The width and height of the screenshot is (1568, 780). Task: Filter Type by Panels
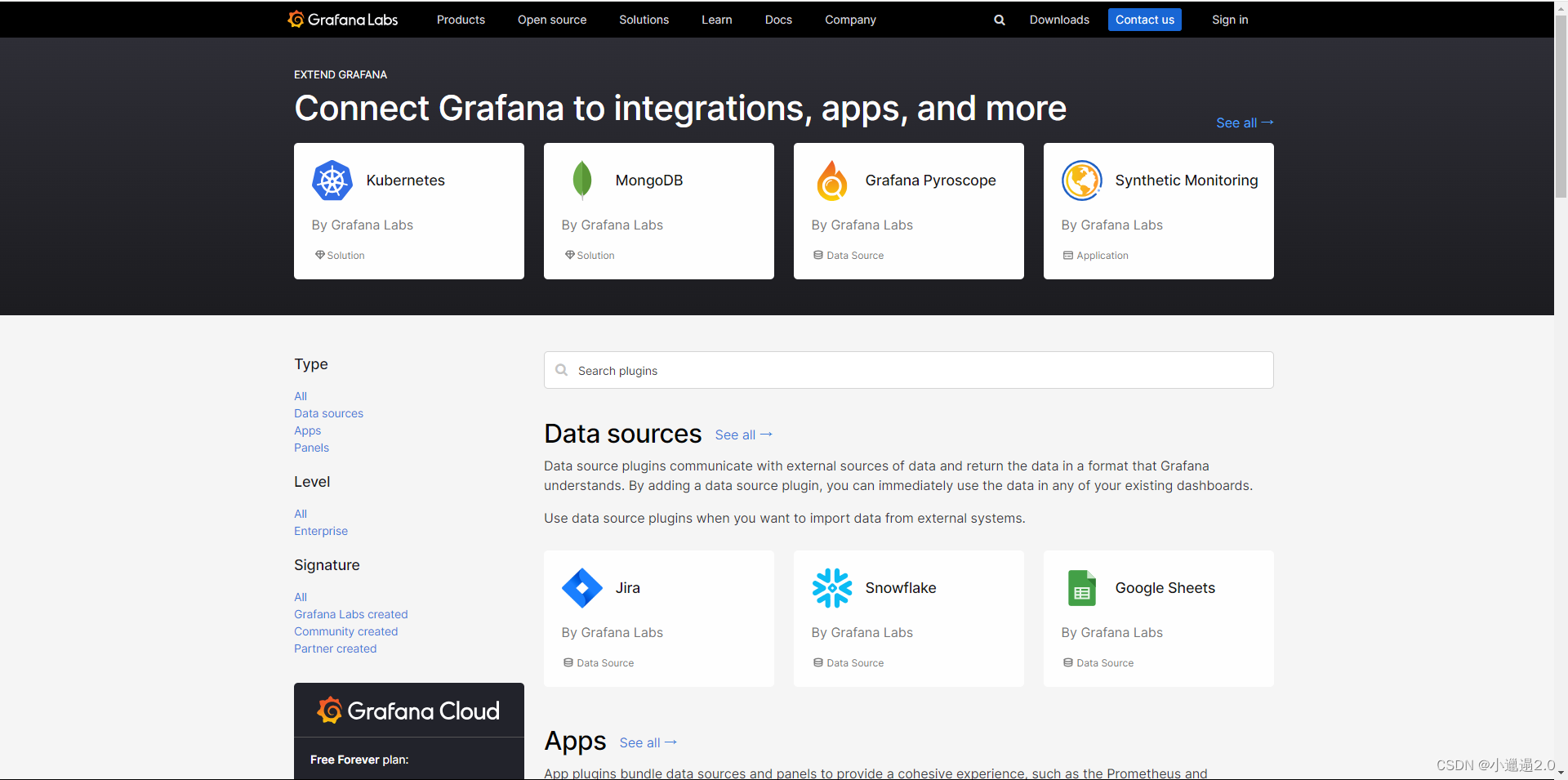[x=312, y=448]
